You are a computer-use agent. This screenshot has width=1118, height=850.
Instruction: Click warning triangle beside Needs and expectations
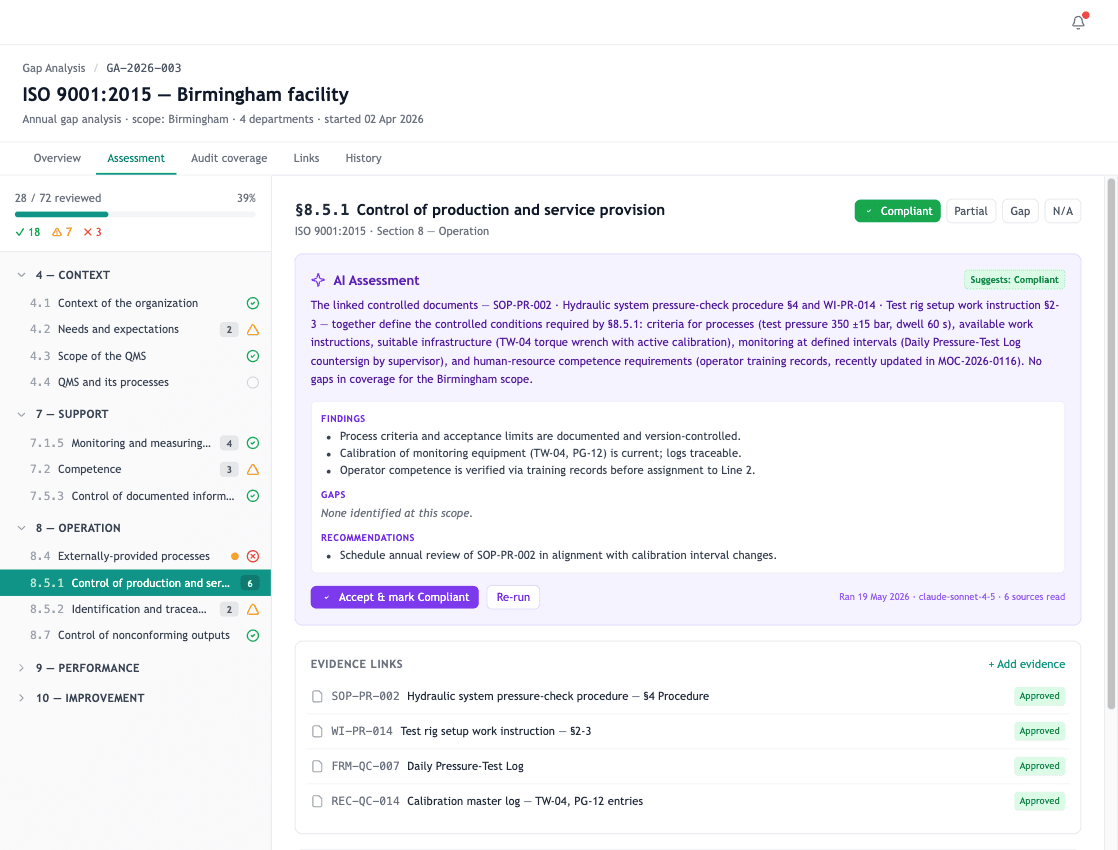click(x=252, y=329)
